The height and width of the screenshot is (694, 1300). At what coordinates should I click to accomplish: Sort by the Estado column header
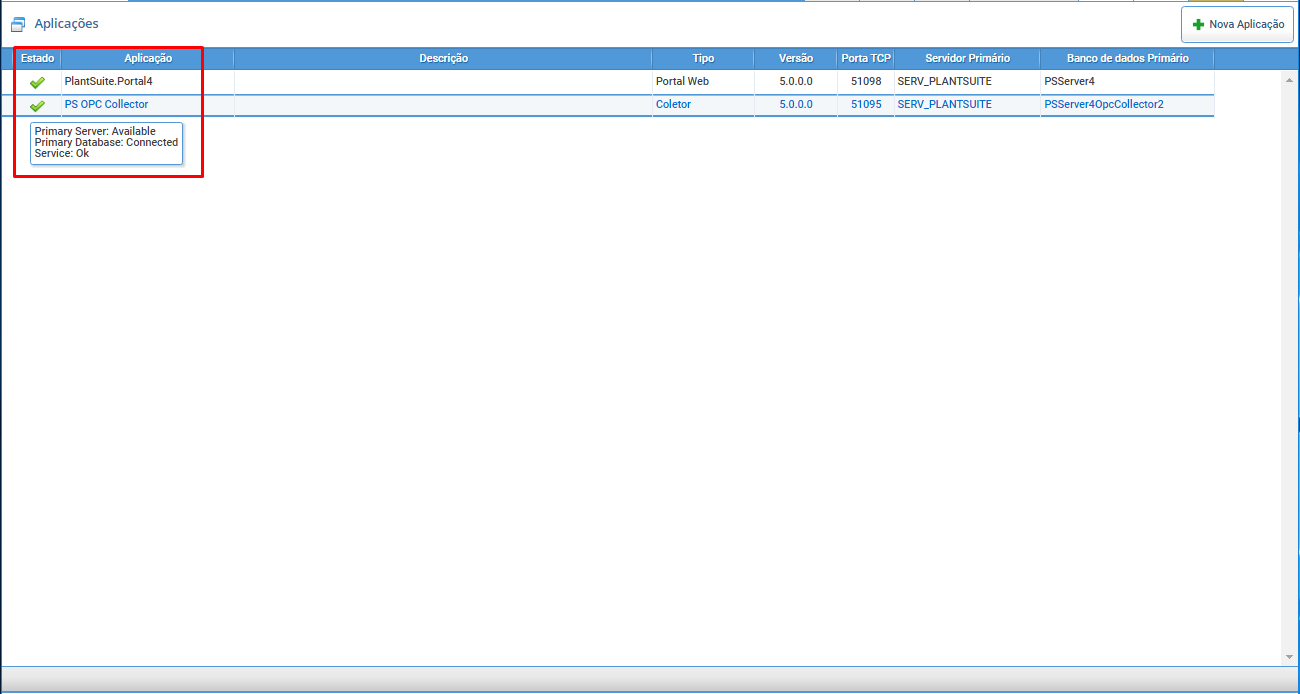point(38,58)
